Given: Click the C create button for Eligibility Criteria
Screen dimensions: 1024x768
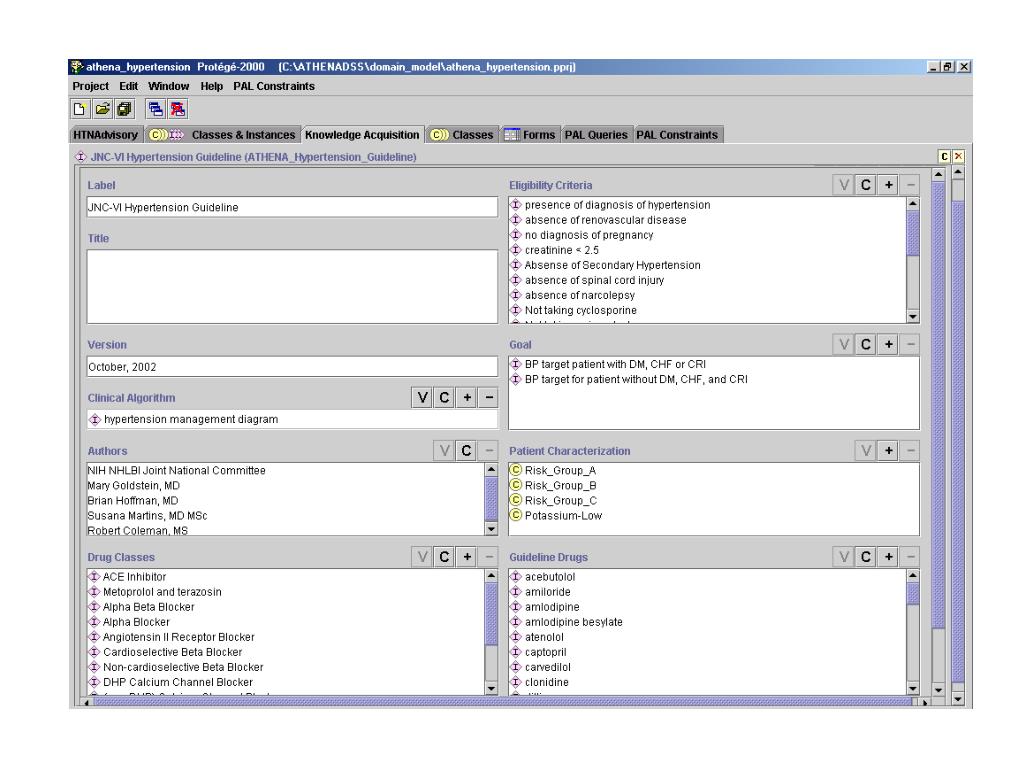Looking at the screenshot, I should [866, 185].
